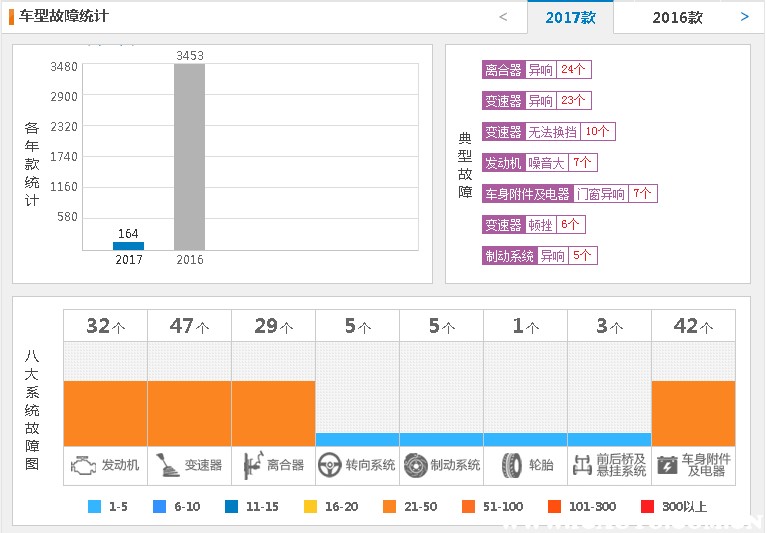Image resolution: width=767 pixels, height=533 pixels.
Task: Click the 2017 blue bar in chart
Action: tap(128, 246)
